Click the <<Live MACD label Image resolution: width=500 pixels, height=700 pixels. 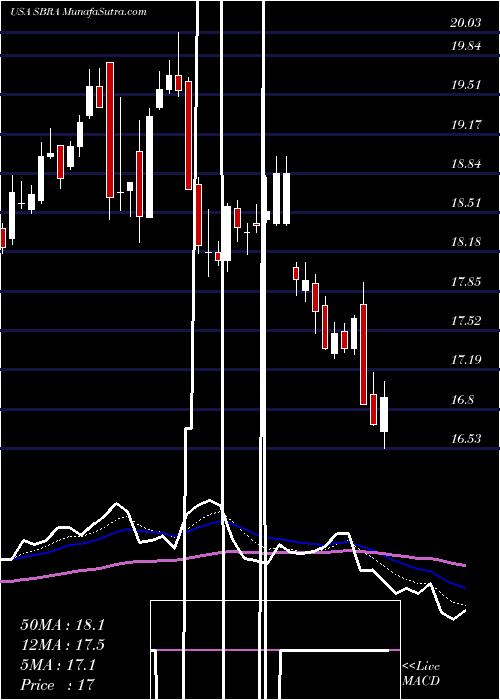click(x=421, y=673)
